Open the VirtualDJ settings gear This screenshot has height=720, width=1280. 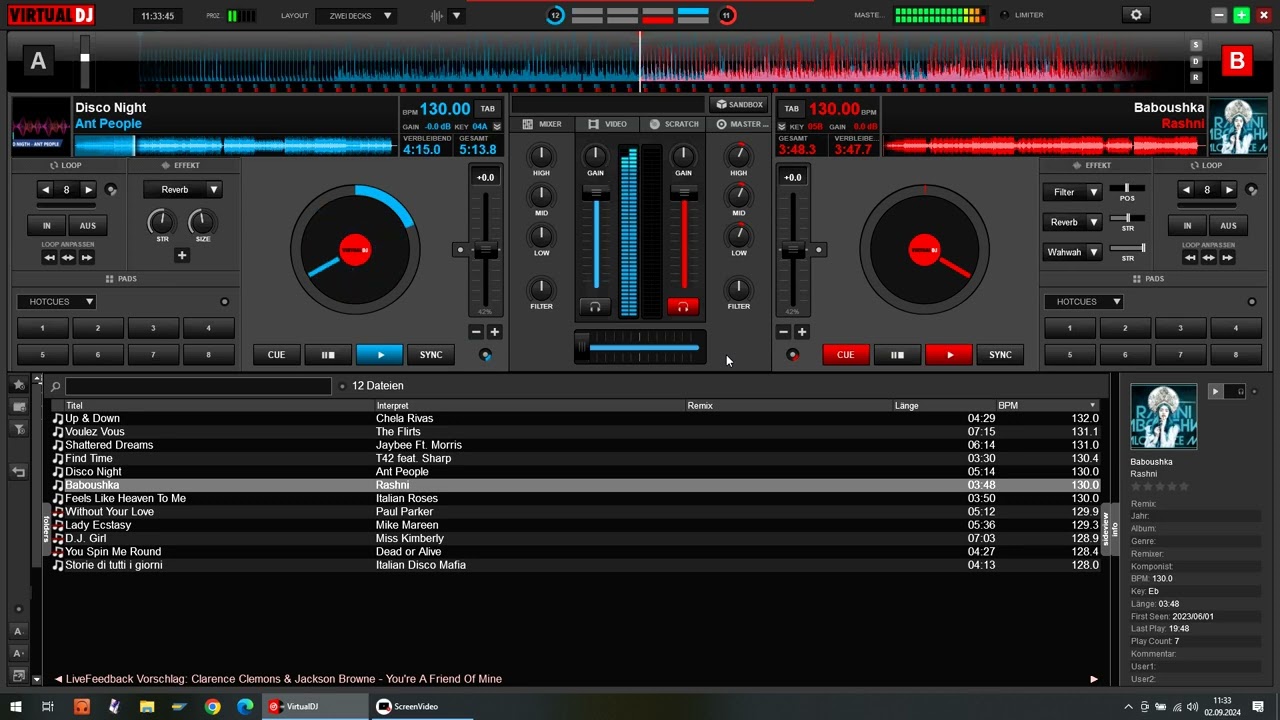1136,15
